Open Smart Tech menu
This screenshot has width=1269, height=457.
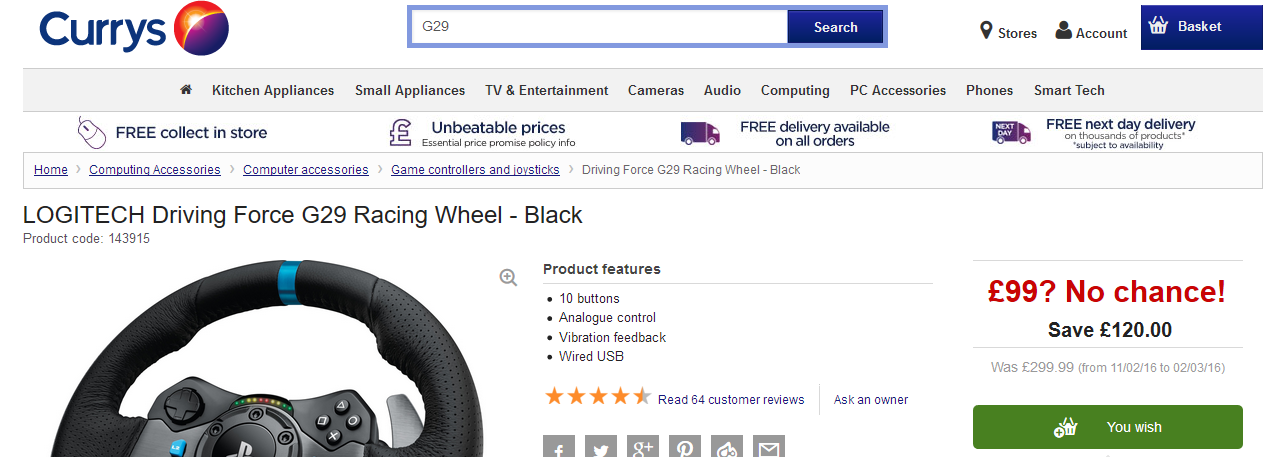tap(1069, 90)
